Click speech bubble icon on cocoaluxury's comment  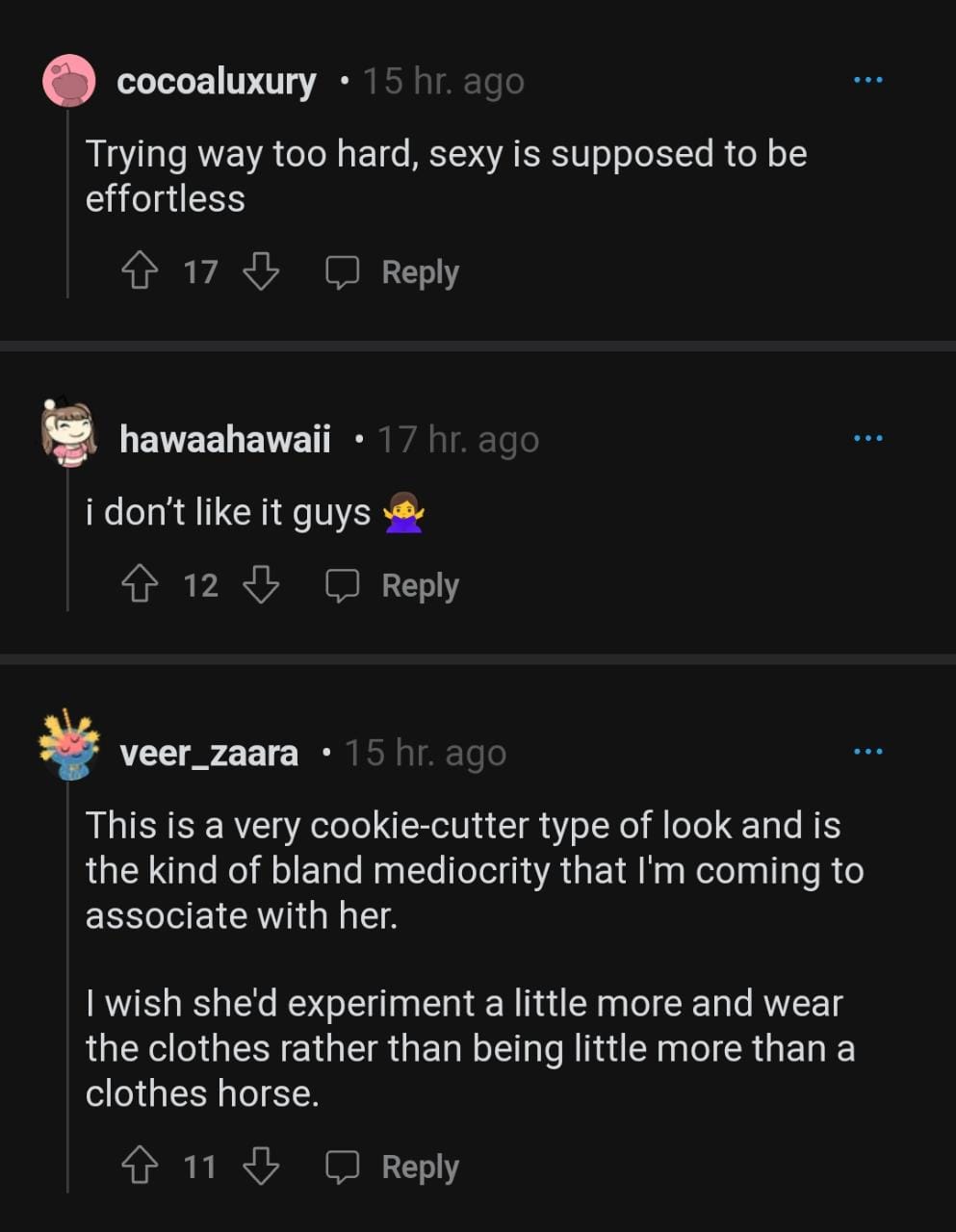coord(342,272)
